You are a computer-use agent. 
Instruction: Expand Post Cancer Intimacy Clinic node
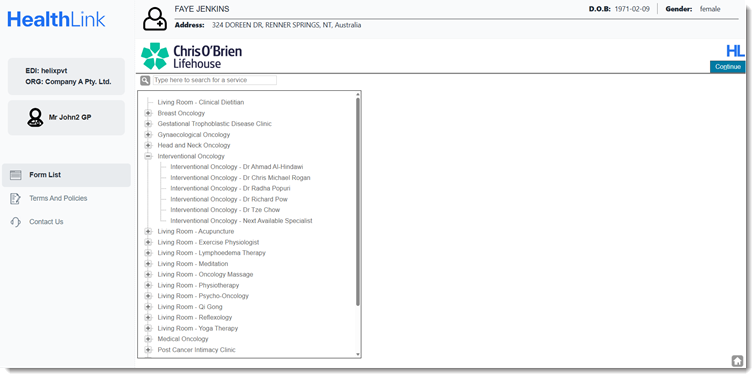pos(148,350)
